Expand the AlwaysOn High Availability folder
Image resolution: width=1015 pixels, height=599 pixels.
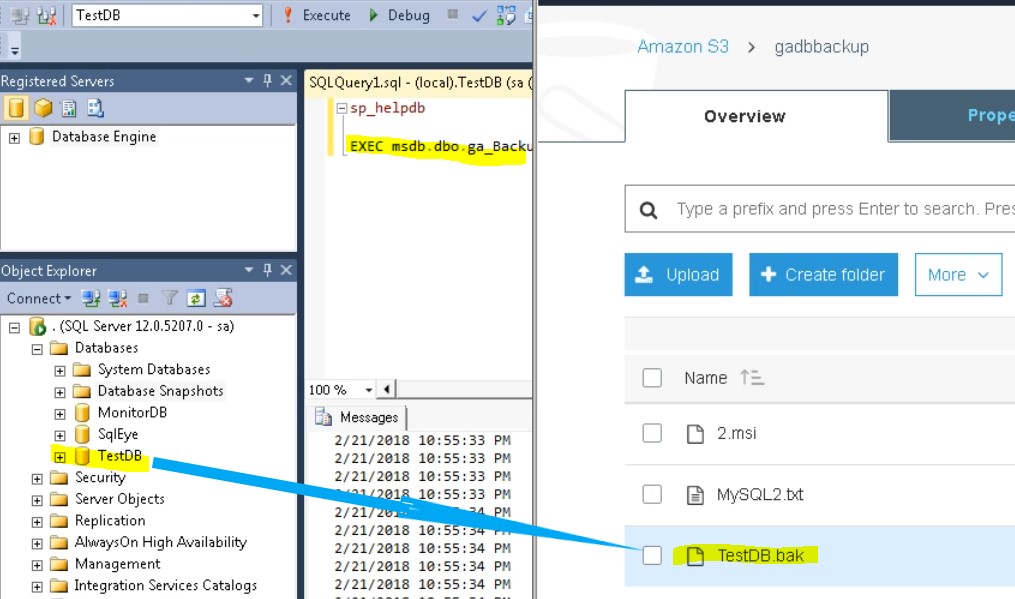click(37, 543)
